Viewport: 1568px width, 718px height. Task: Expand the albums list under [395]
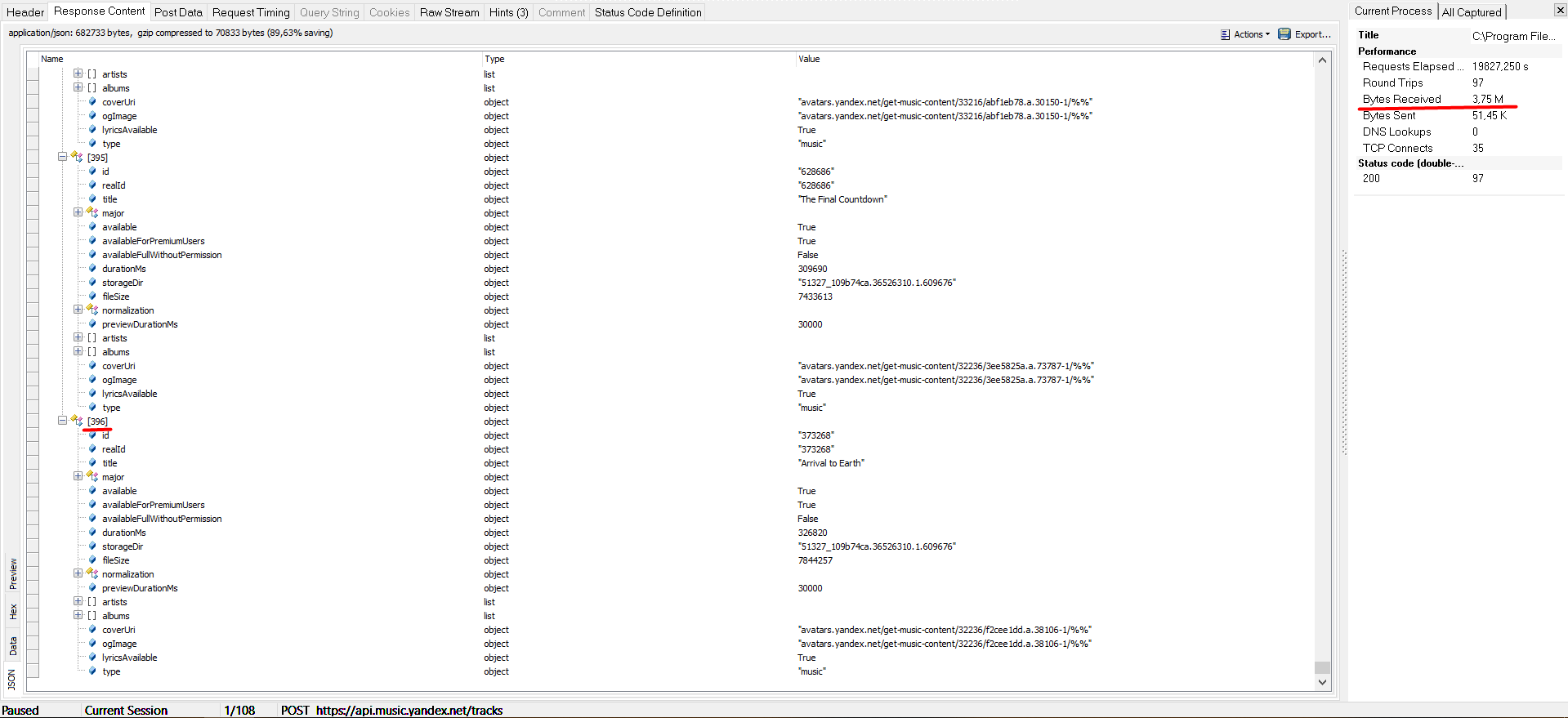point(78,351)
